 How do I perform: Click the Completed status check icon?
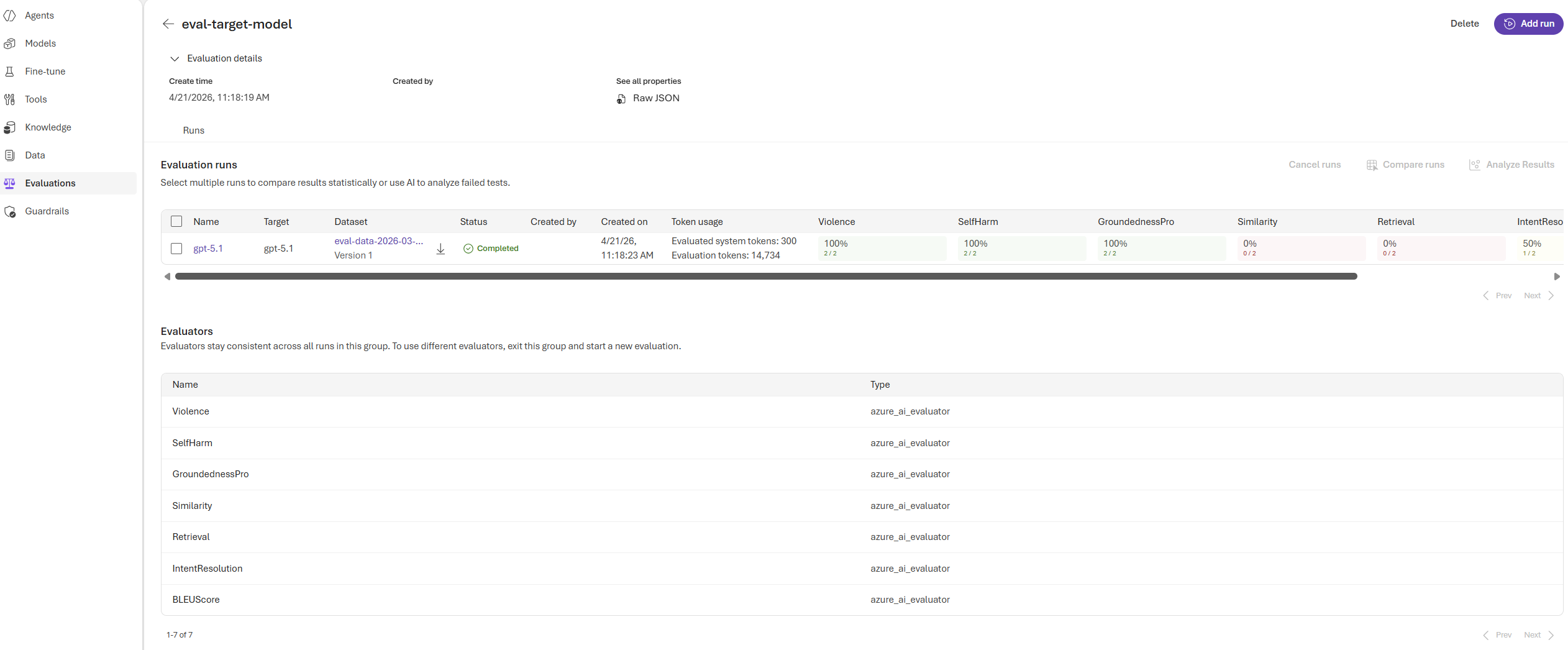click(468, 249)
